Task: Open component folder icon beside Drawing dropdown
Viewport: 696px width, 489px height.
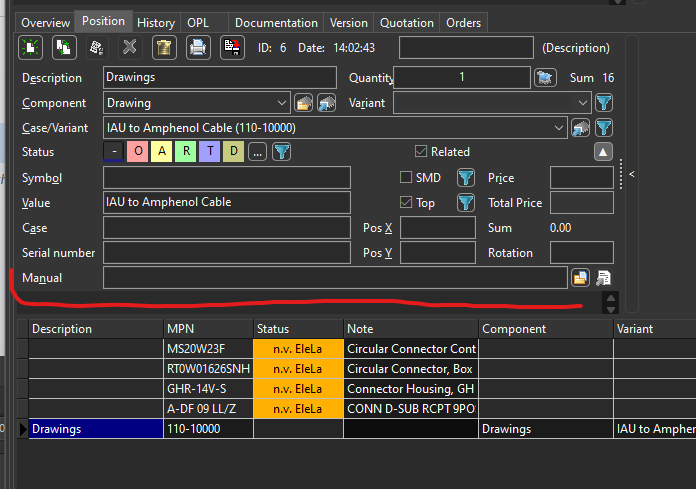Action: [302, 103]
